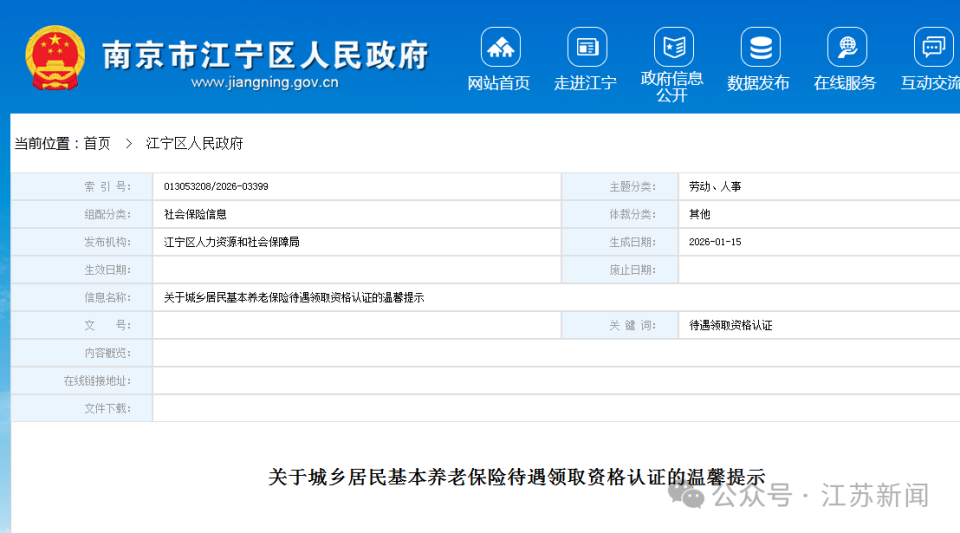Viewport: 960px width, 533px height.
Task: Click the bold article headline 关于城乡居民基本养老保险
Action: [x=517, y=477]
